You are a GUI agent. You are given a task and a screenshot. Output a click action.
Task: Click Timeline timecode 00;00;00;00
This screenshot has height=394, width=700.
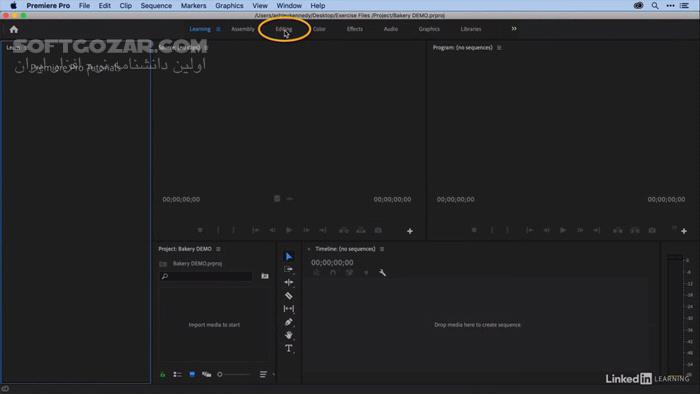click(x=332, y=263)
